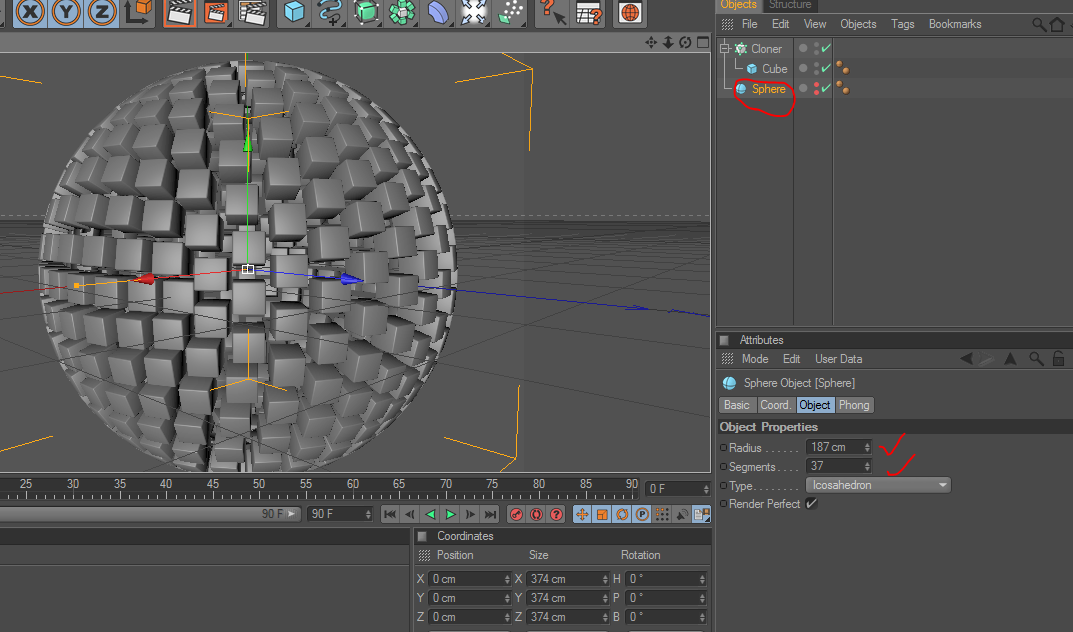The width and height of the screenshot is (1073, 632).
Task: Open the Cube primitive tool
Action: tap(293, 12)
